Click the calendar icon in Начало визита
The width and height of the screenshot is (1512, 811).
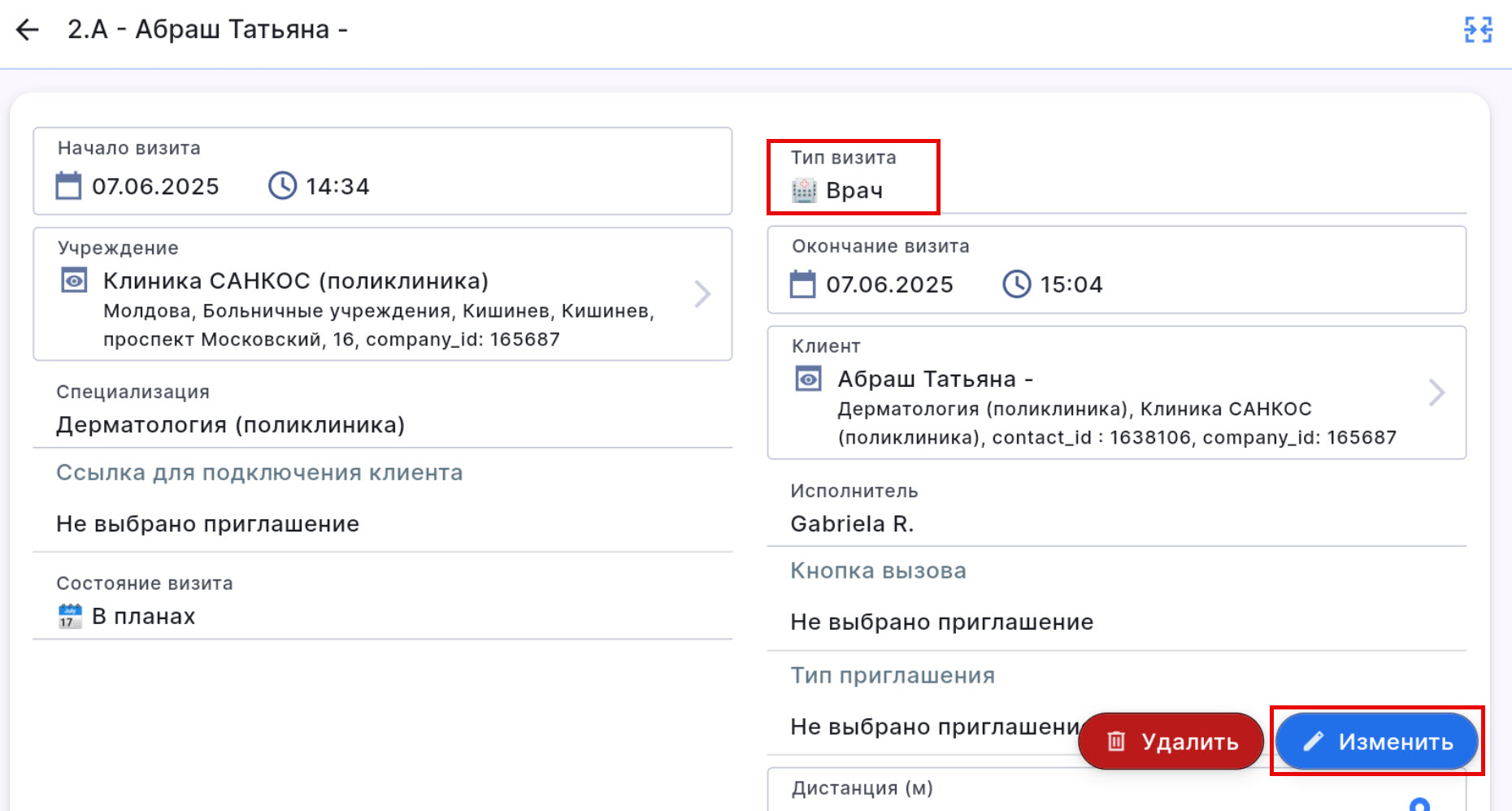click(x=68, y=186)
